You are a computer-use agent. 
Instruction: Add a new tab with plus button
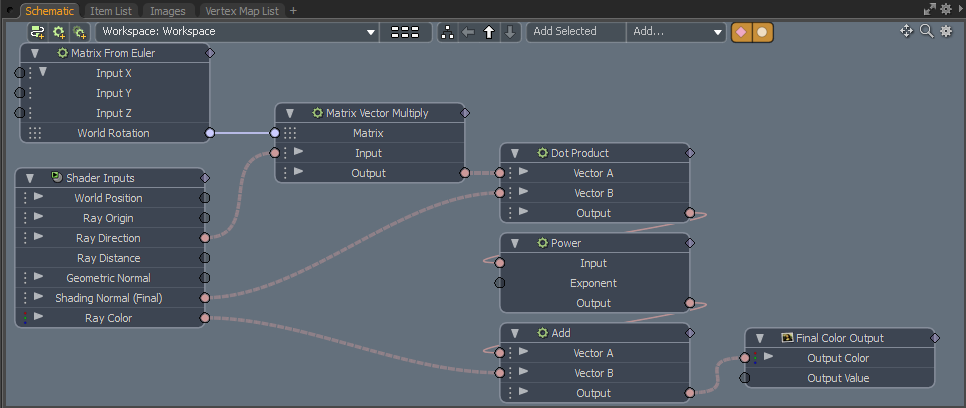click(x=293, y=10)
